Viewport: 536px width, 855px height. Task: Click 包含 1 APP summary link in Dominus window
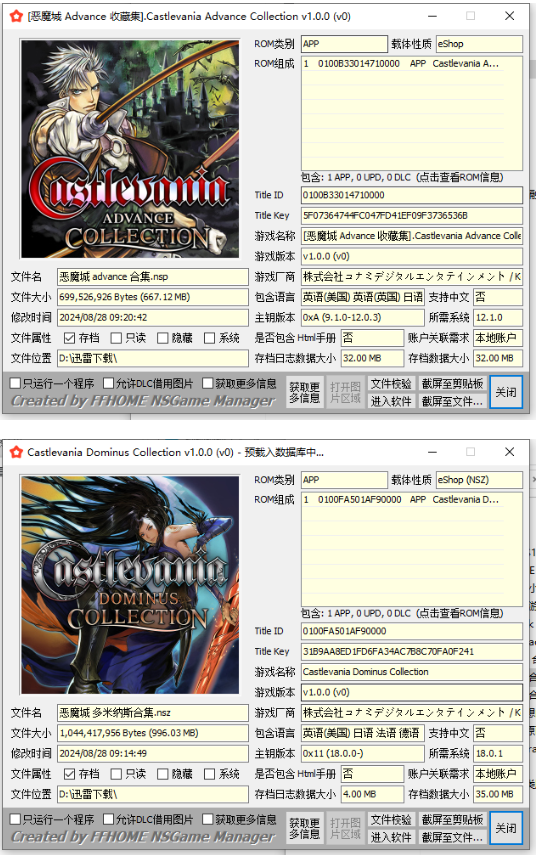(402, 613)
